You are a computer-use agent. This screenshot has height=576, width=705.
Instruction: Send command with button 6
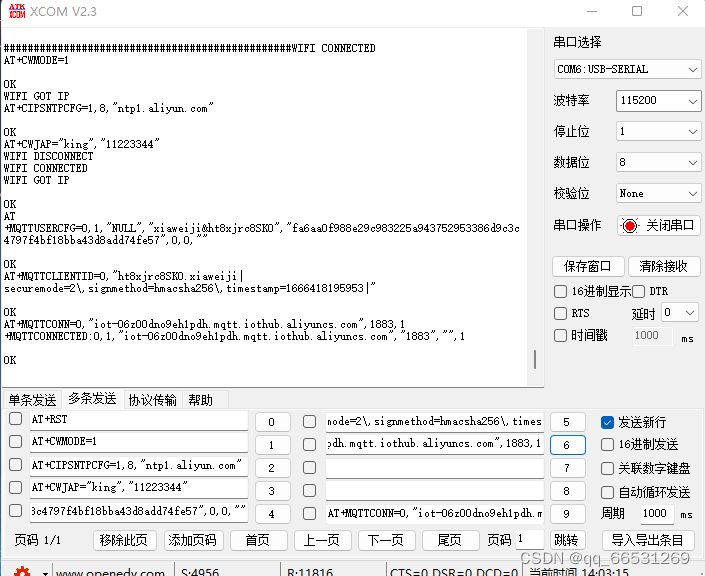[567, 445]
